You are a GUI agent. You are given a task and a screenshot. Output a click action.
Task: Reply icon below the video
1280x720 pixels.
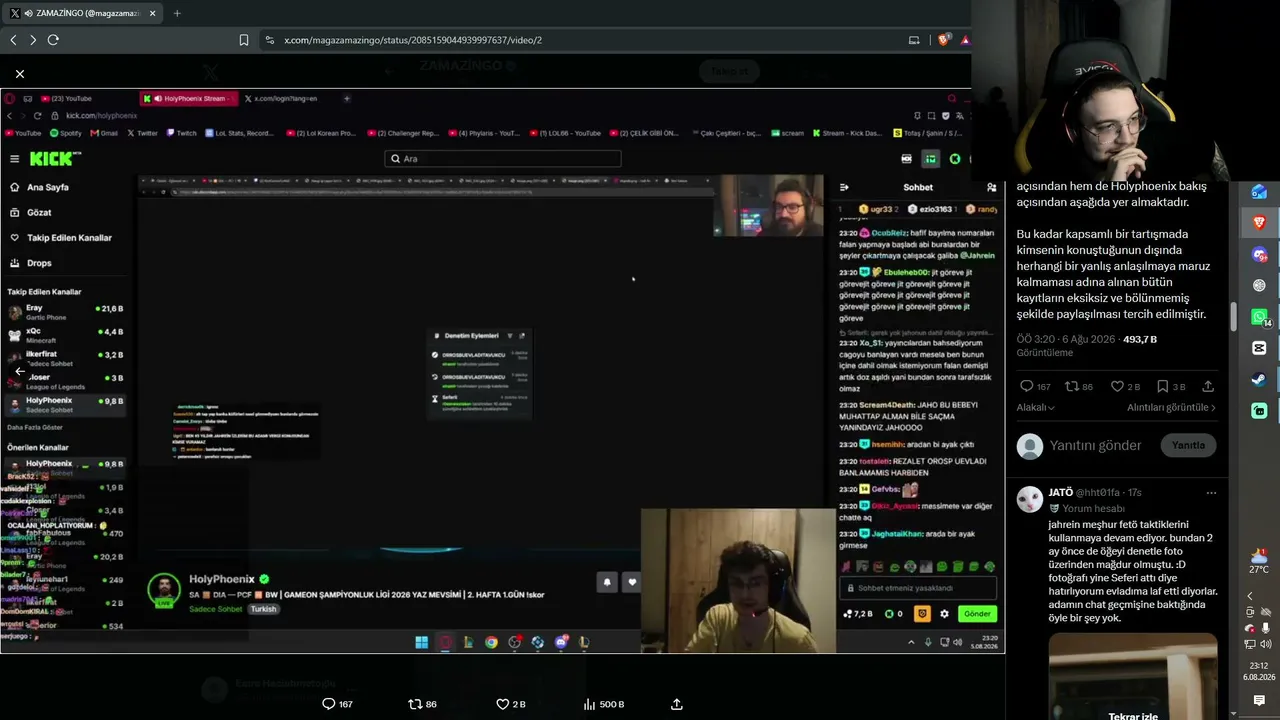(328, 704)
